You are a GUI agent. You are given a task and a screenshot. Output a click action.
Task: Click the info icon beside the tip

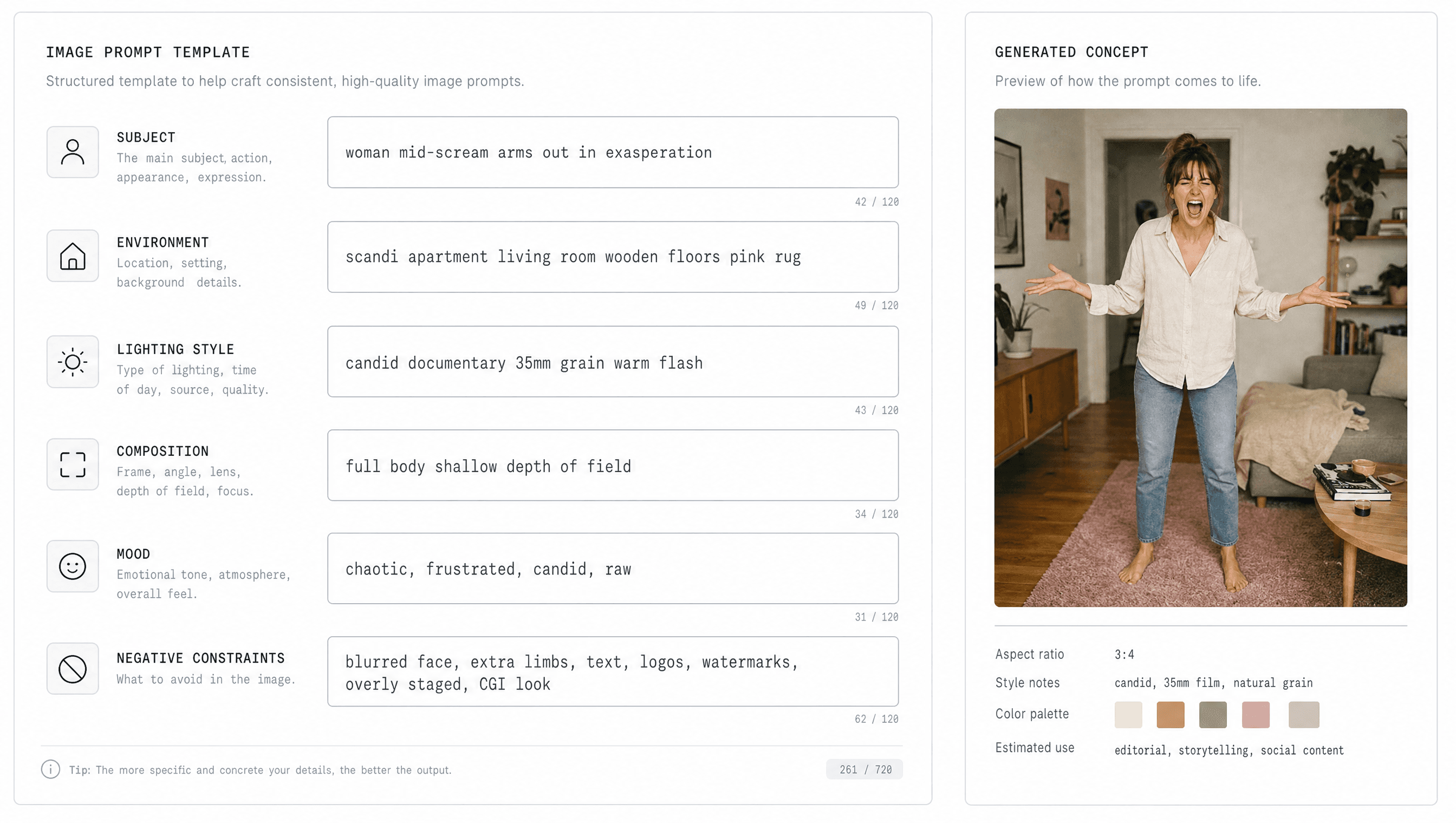tap(50, 769)
